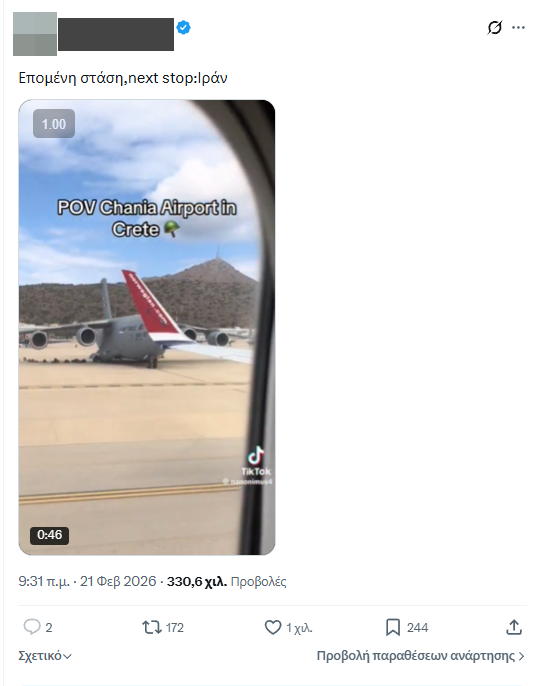Screen dimensions: 536x686
Task: Click the 0:46 video duration label
Action: click(49, 535)
